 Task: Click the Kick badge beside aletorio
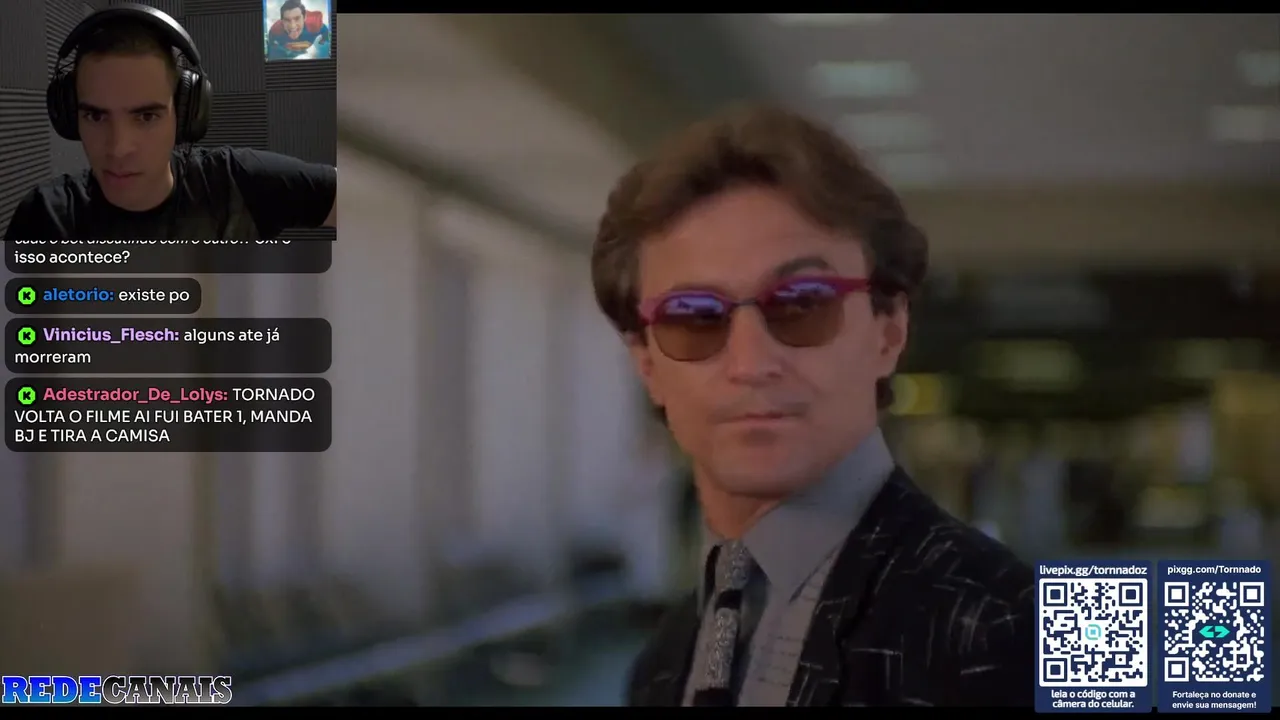click(27, 295)
